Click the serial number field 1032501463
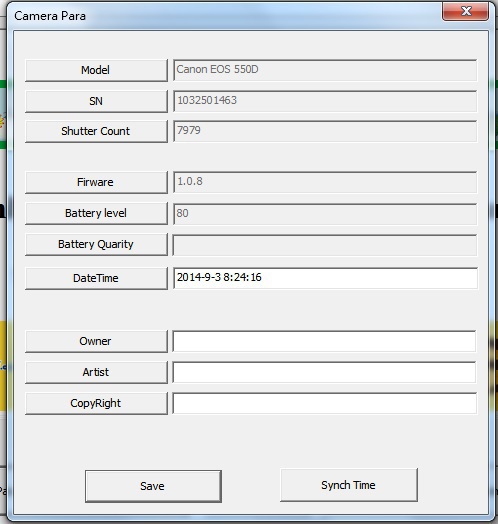This screenshot has height=524, width=498. click(x=325, y=101)
